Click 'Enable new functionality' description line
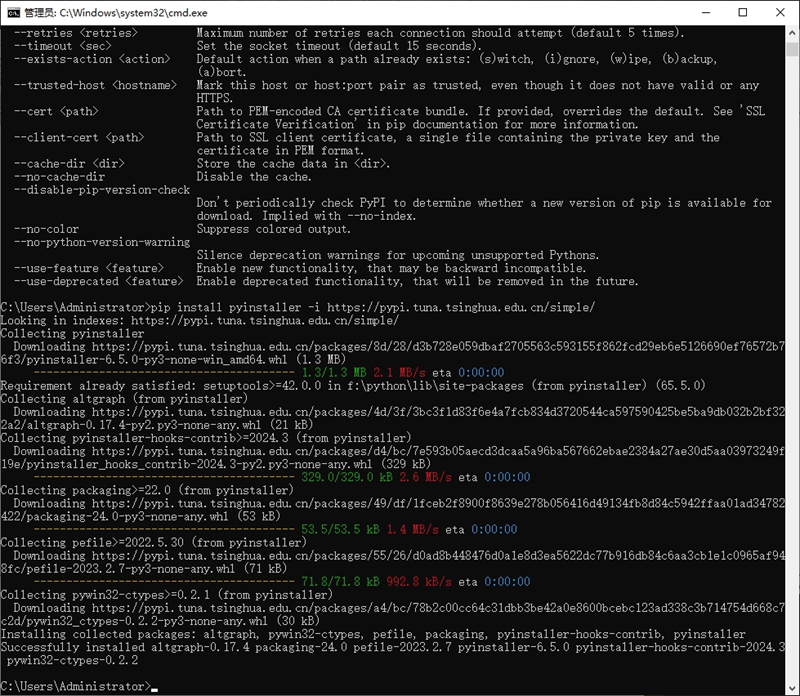Viewport: 800px width, 696px height. tap(391, 268)
